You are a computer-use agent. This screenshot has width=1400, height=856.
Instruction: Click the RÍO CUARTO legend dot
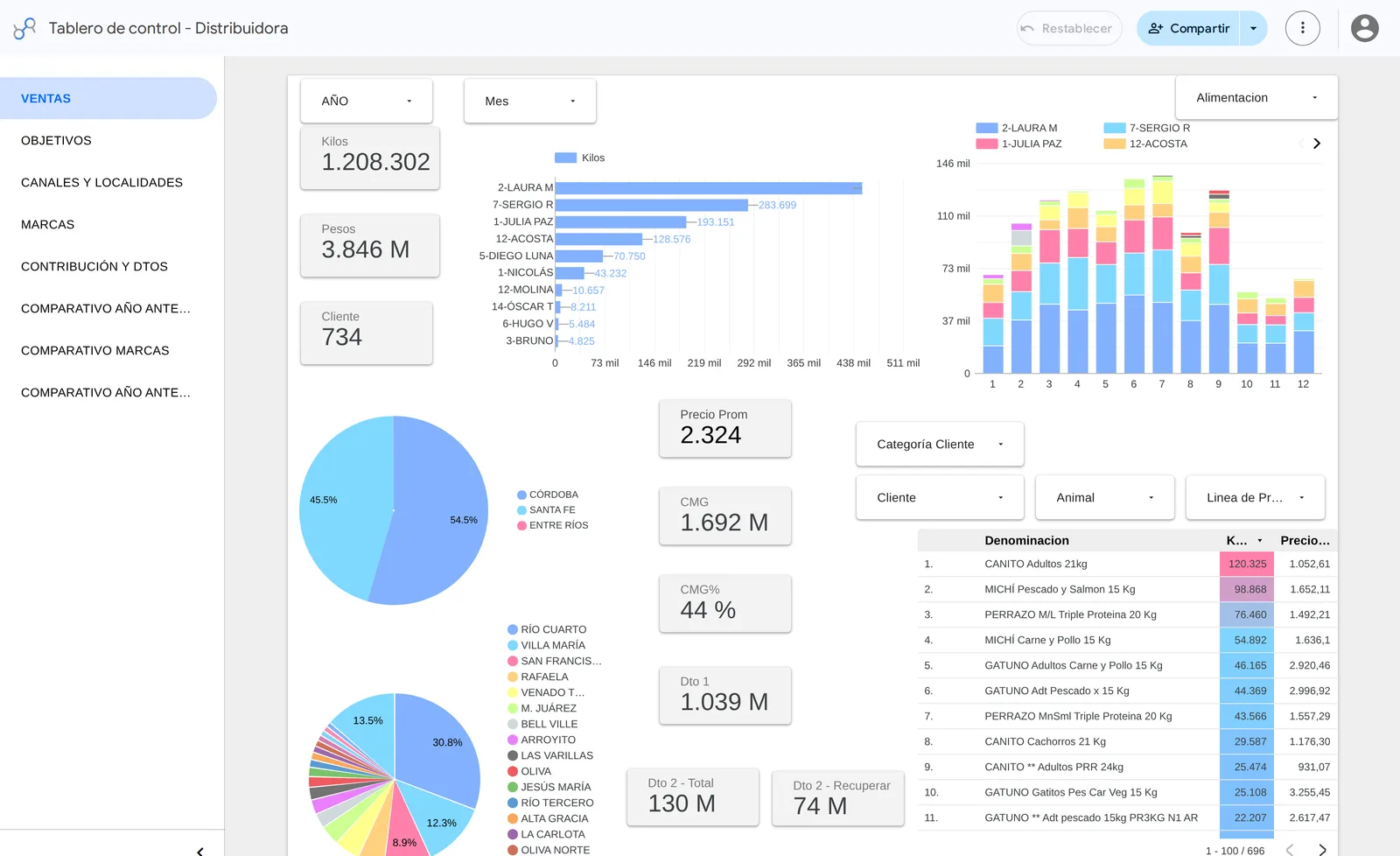[x=513, y=629]
